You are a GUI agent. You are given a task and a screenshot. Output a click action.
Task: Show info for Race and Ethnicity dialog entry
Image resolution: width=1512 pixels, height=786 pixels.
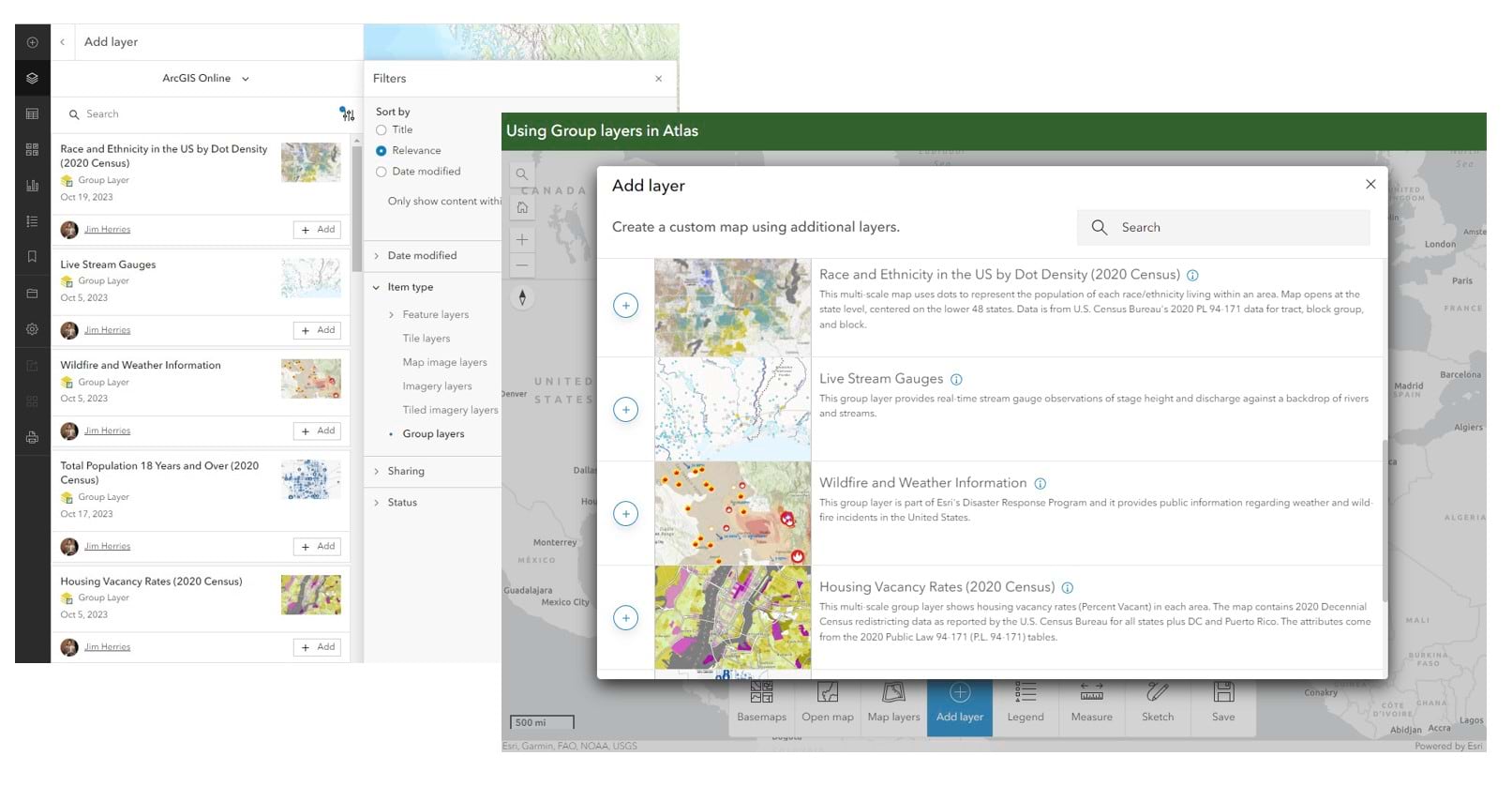(1192, 276)
